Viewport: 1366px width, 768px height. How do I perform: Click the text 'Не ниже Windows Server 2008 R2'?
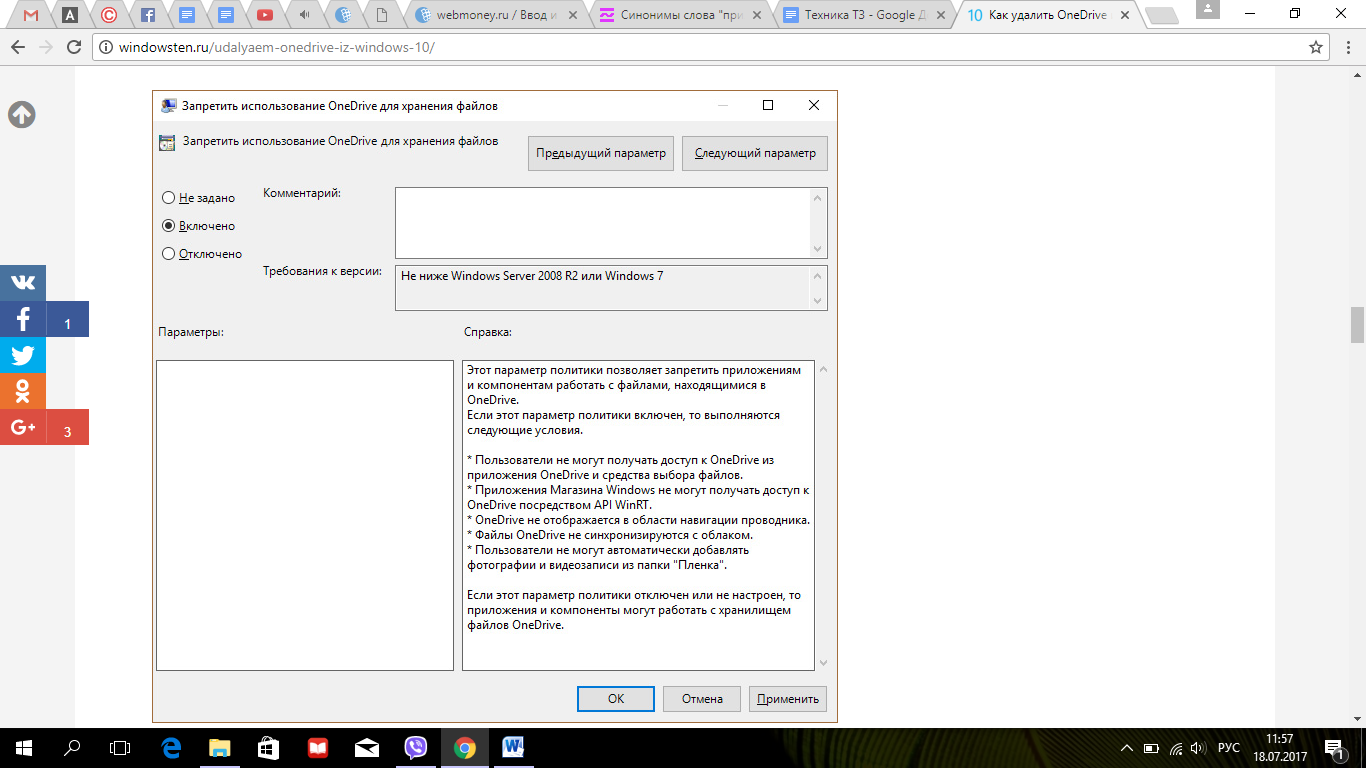(489, 276)
